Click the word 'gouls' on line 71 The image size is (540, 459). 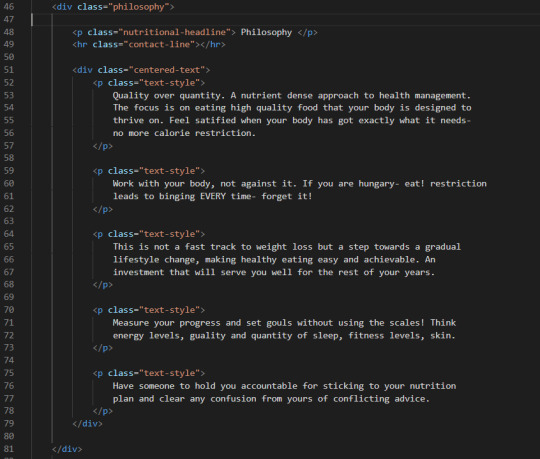point(279,323)
